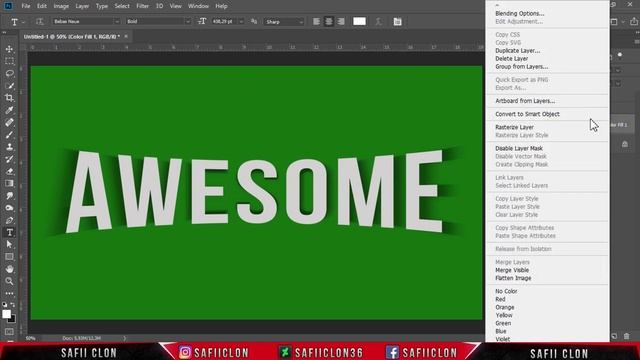Select the Rectangle shape tool
The height and width of the screenshot is (360, 640).
pyautogui.click(x=9, y=257)
